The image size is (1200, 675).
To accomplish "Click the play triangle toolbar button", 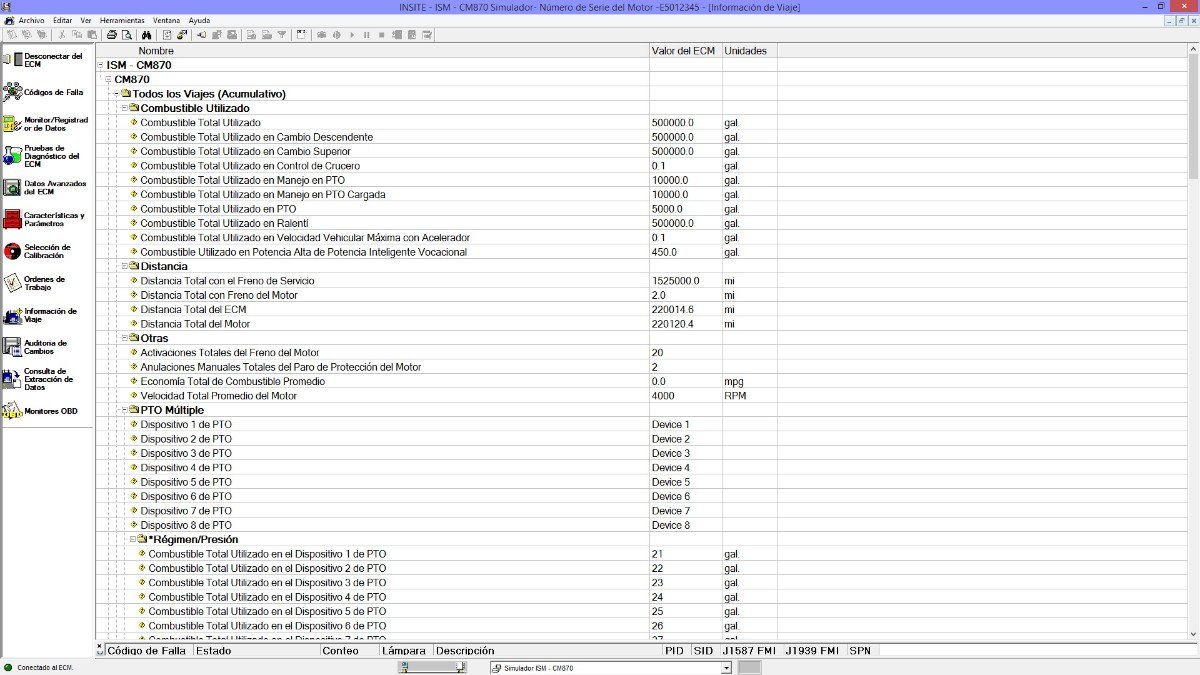I will pos(352,35).
